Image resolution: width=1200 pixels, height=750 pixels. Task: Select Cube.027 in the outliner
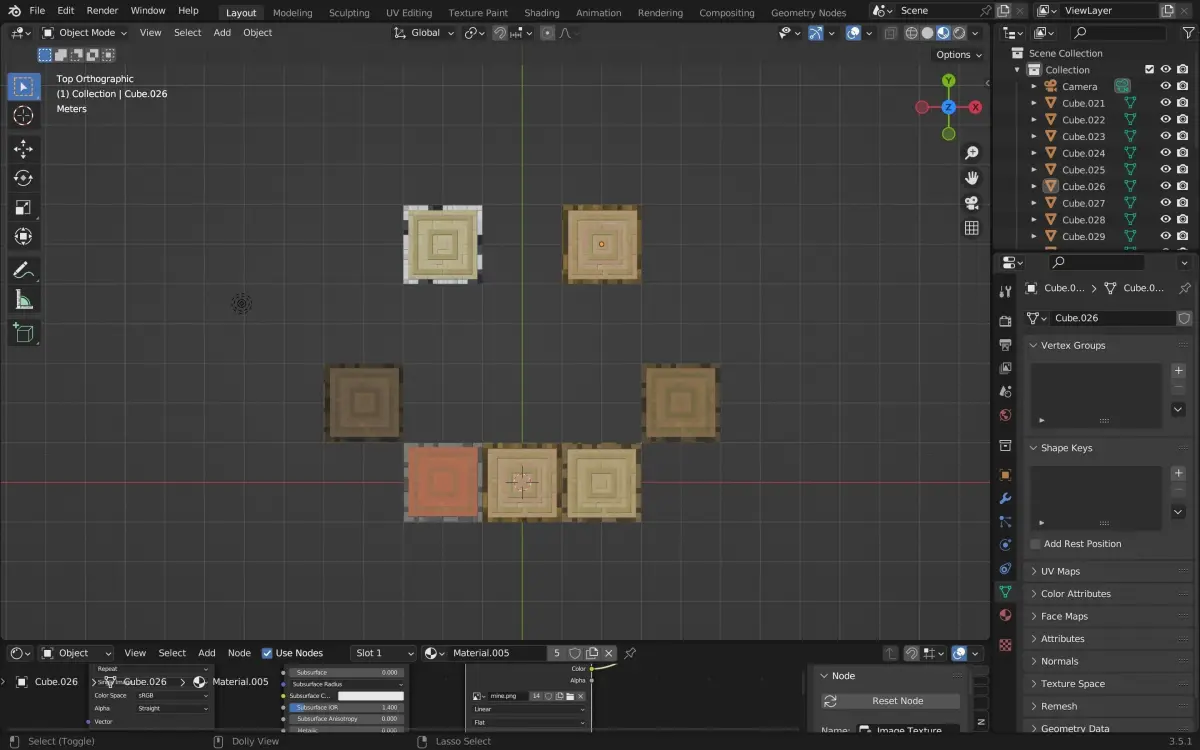point(1083,203)
